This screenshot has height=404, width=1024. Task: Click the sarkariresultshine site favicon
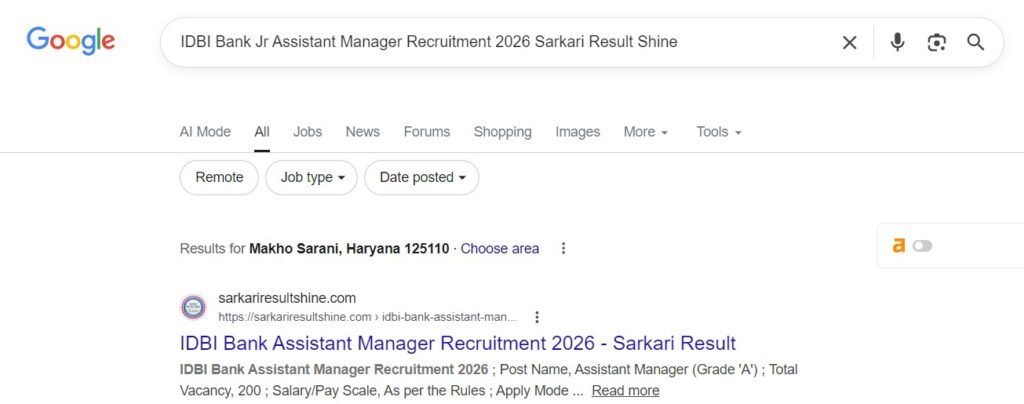click(x=193, y=307)
